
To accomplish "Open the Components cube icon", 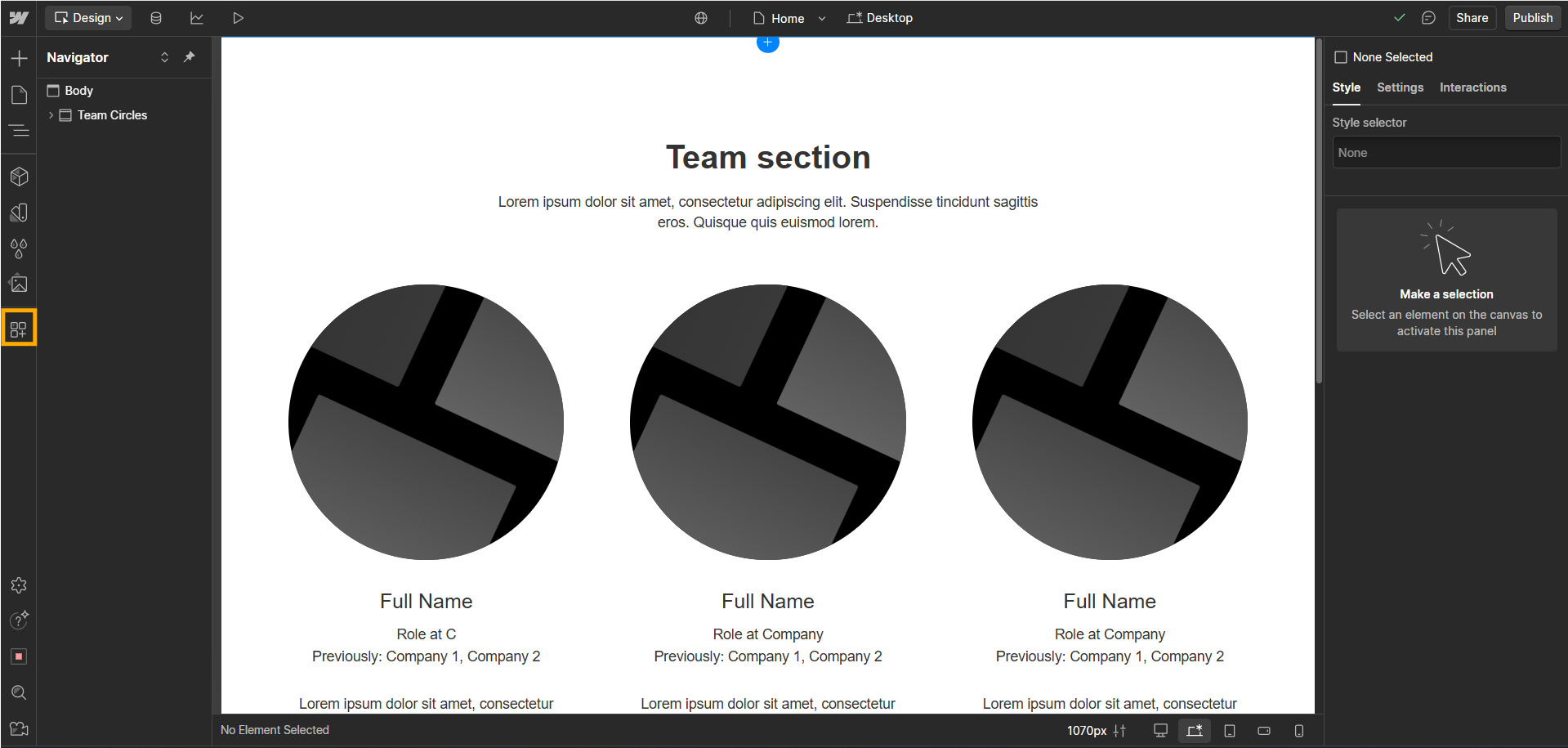I will [19, 177].
